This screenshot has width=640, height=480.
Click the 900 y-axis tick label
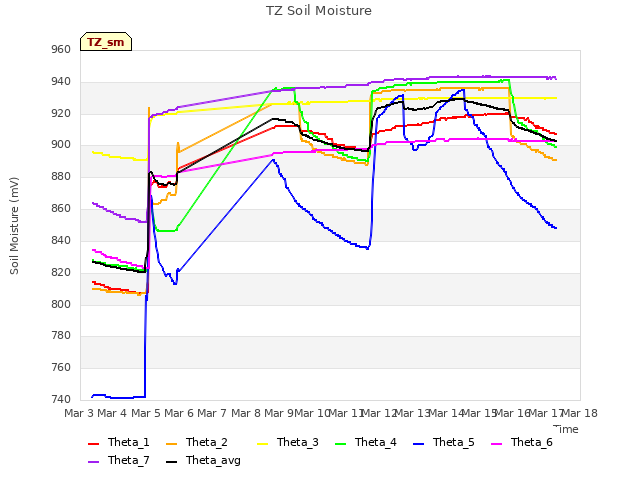tap(61, 145)
